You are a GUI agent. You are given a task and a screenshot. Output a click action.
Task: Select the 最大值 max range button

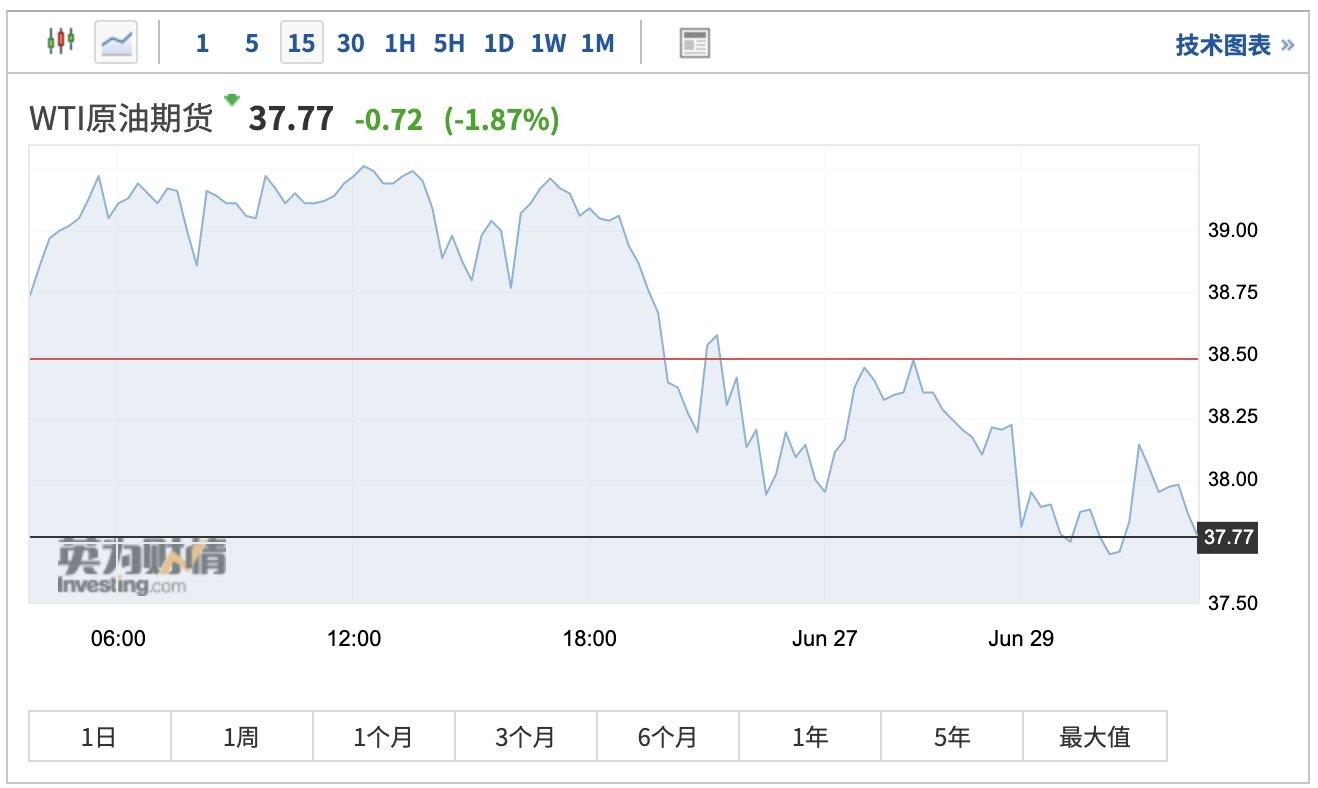coord(1094,737)
